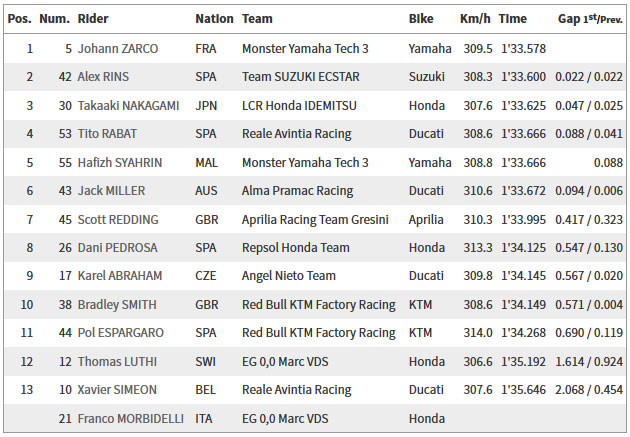Click Dani PEDROSA rider name
630x437 pixels.
[117, 248]
